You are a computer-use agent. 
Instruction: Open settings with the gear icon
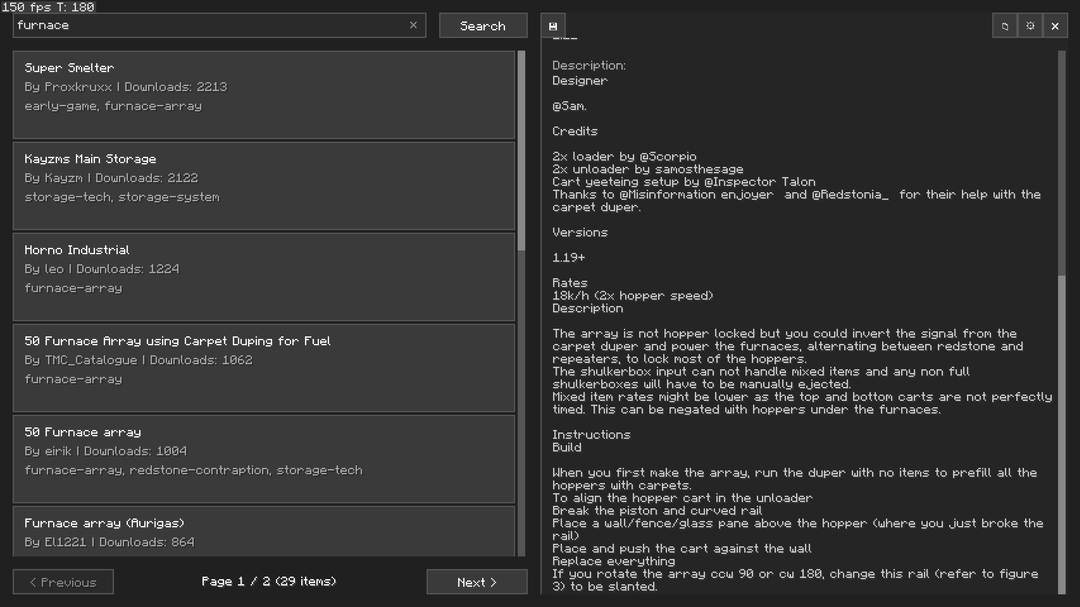1030,26
